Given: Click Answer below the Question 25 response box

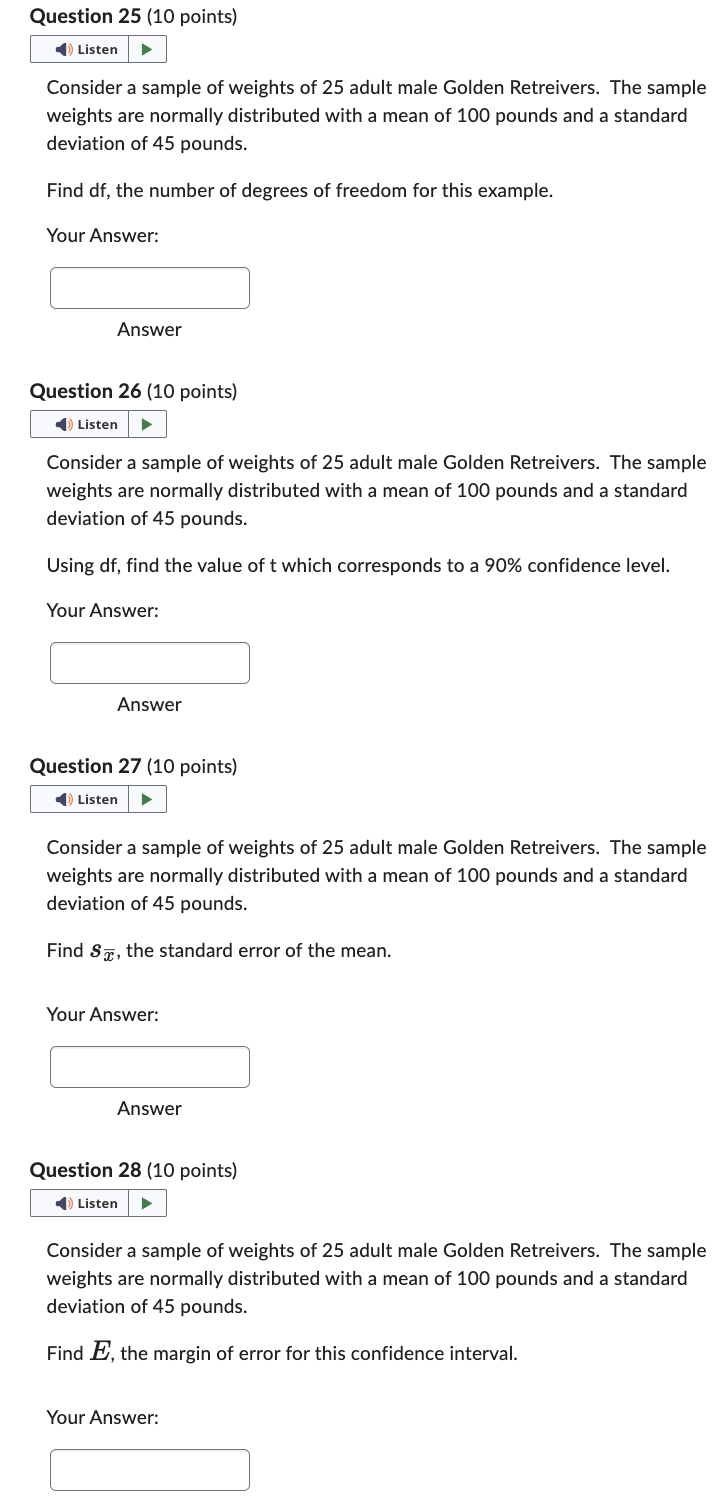Looking at the screenshot, I should (149, 329).
